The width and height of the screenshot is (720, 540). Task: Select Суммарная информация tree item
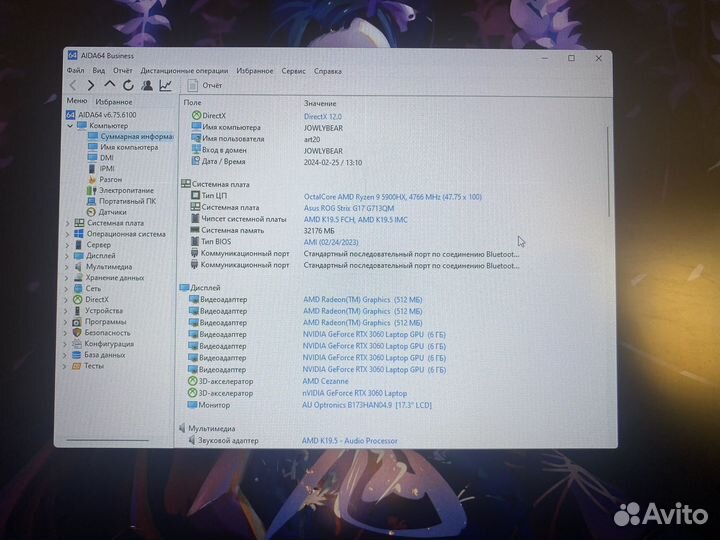[x=131, y=136]
